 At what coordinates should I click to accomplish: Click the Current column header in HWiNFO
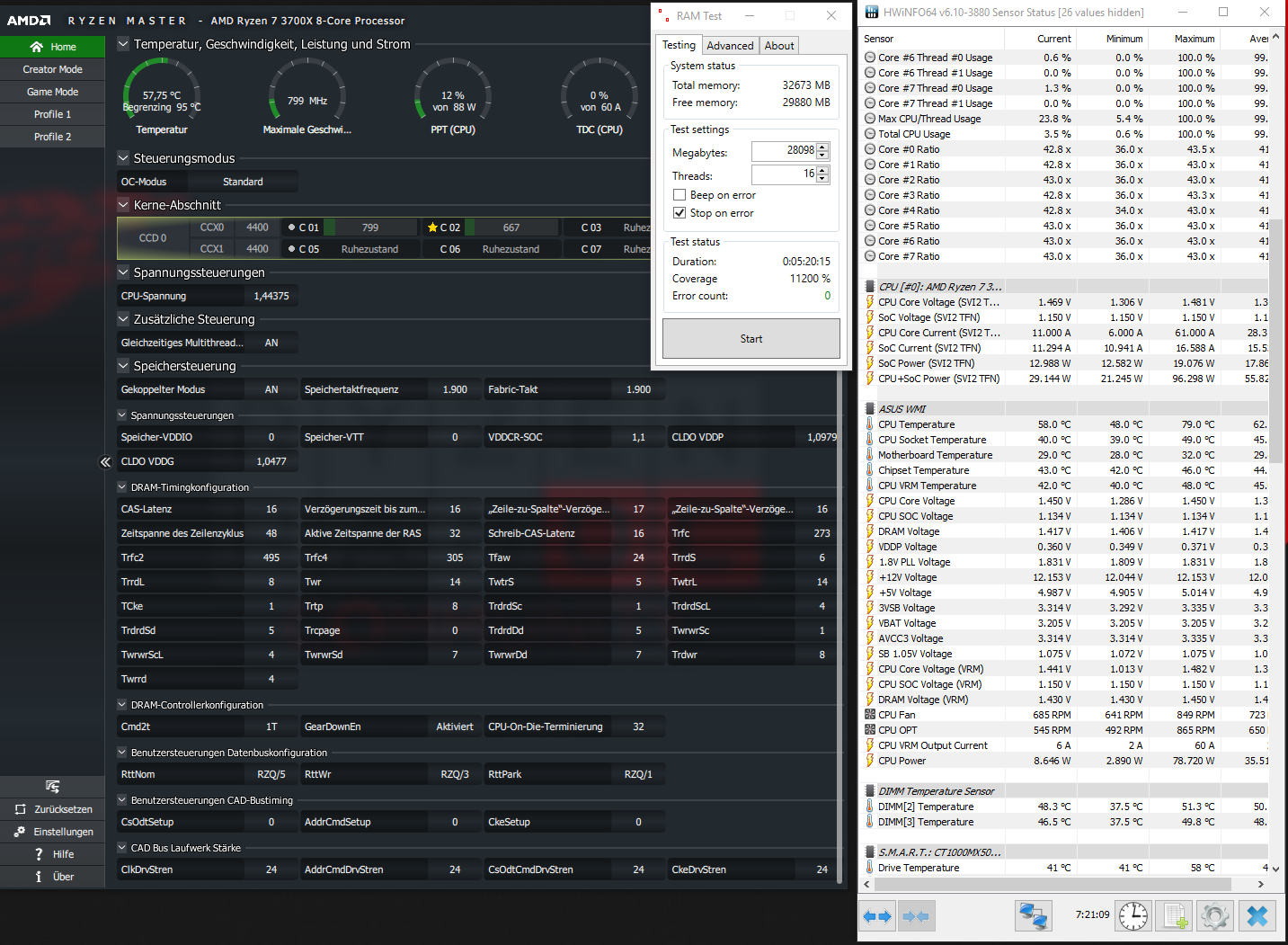coord(1041,39)
